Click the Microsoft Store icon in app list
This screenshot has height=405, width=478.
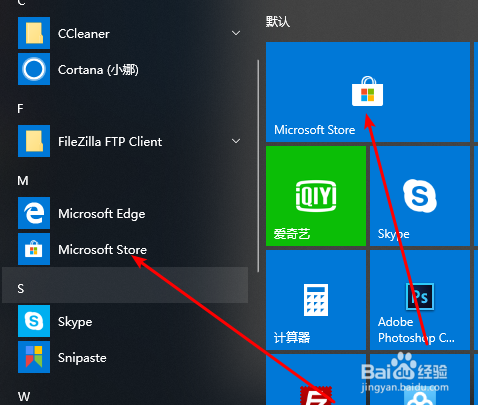pos(34,249)
